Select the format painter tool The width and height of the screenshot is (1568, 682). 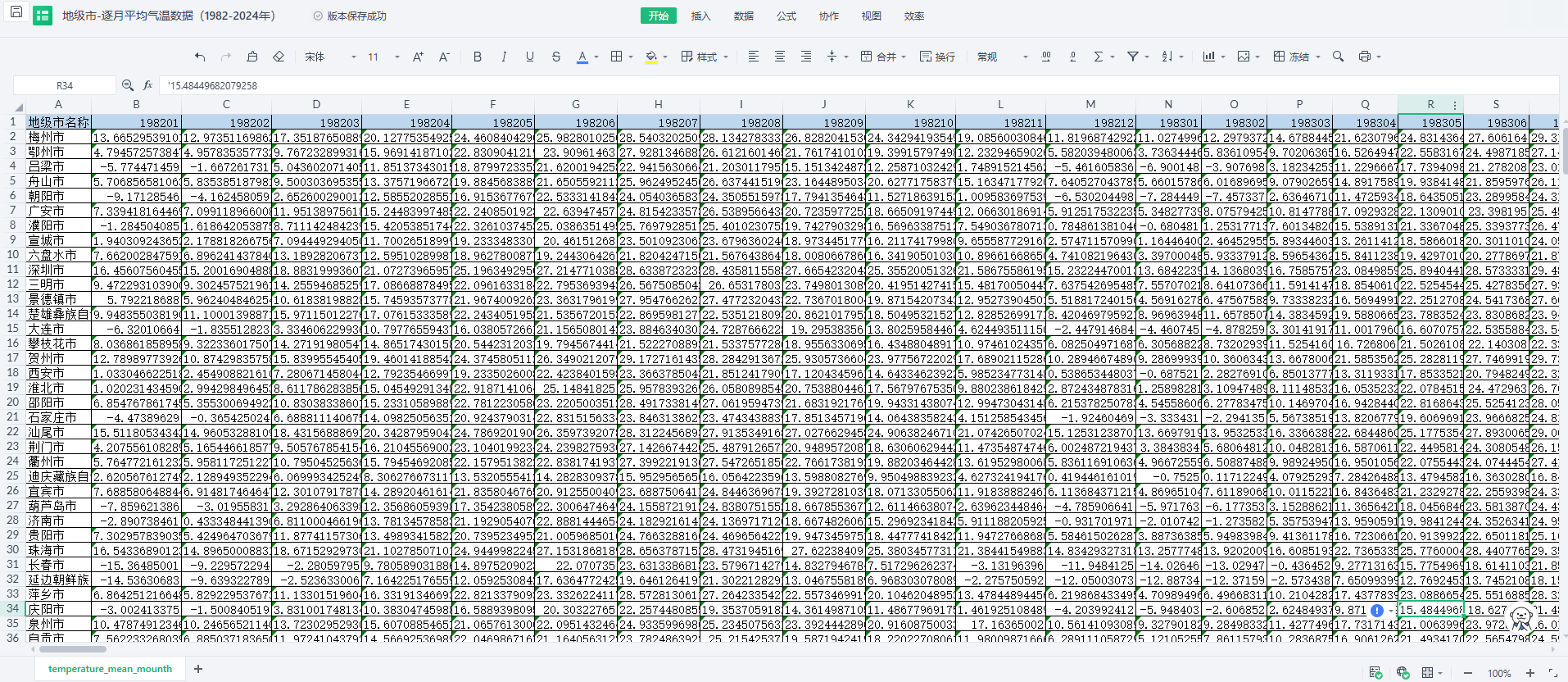(x=252, y=57)
